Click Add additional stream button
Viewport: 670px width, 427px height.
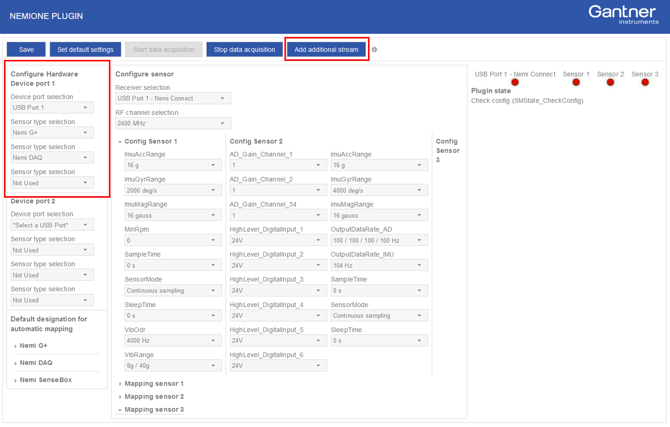pyautogui.click(x=326, y=50)
